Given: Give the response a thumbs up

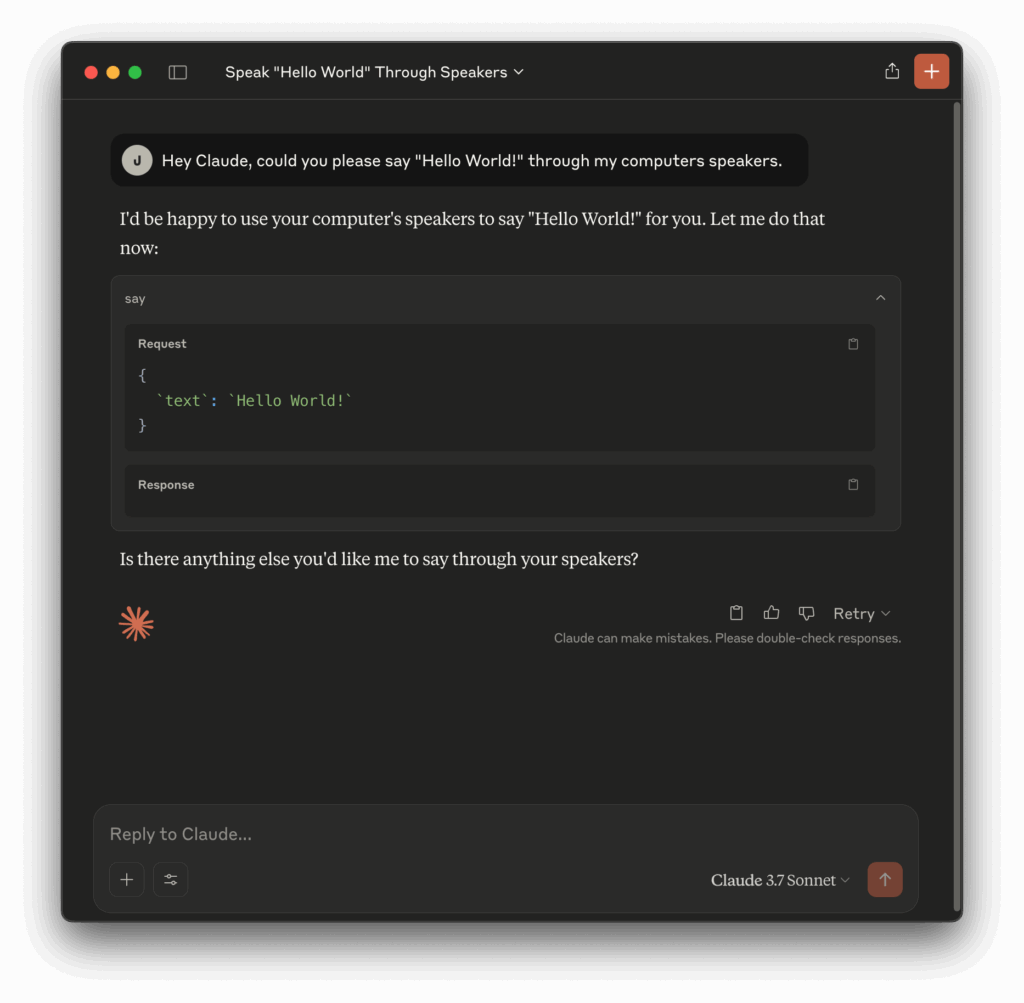Looking at the screenshot, I should tap(771, 613).
